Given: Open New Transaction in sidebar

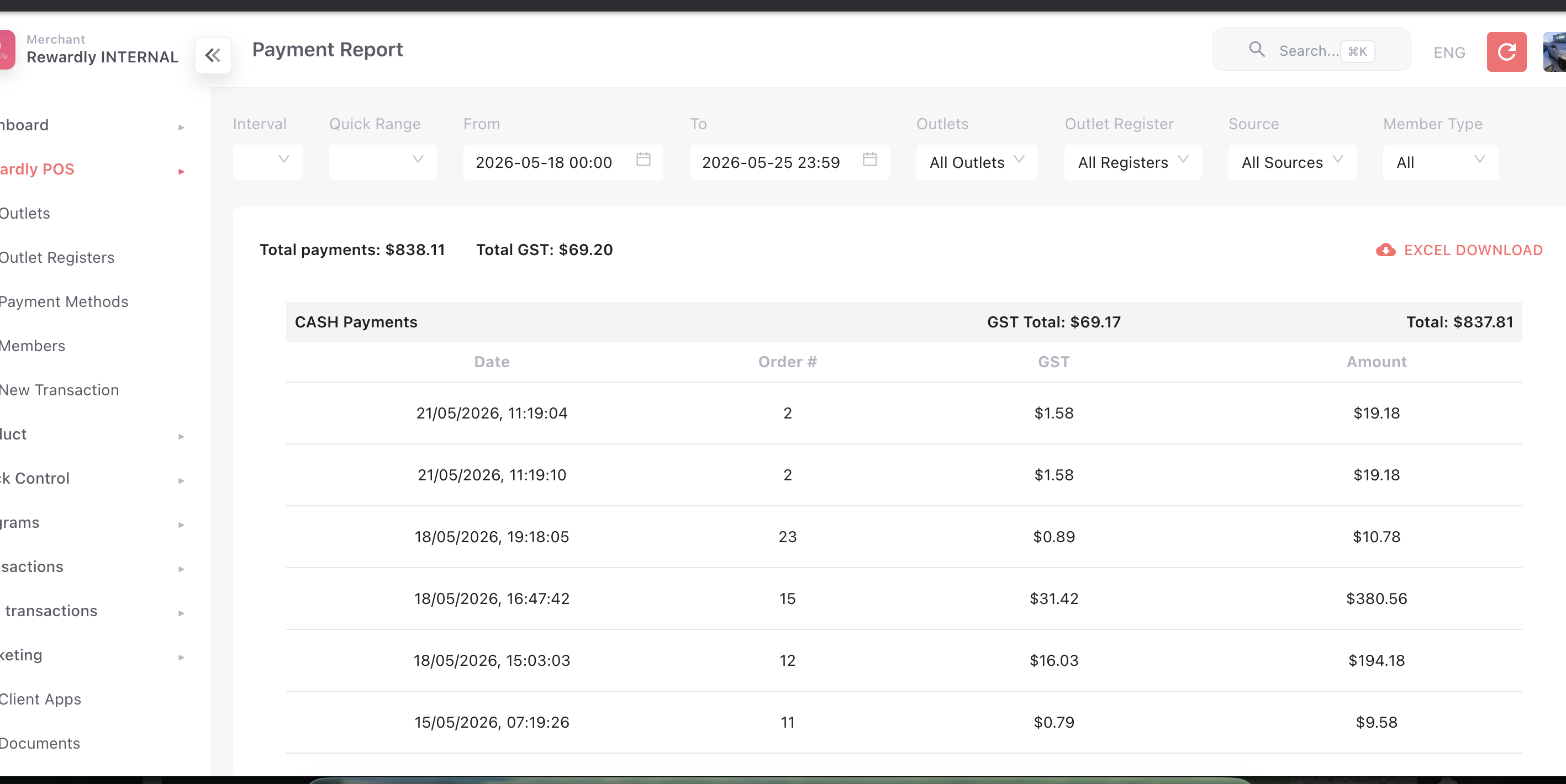Looking at the screenshot, I should (60, 390).
